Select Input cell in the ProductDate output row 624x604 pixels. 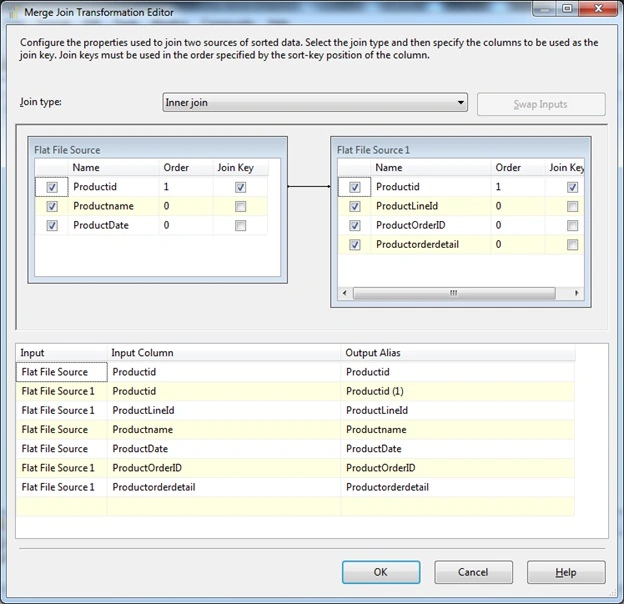click(61, 449)
